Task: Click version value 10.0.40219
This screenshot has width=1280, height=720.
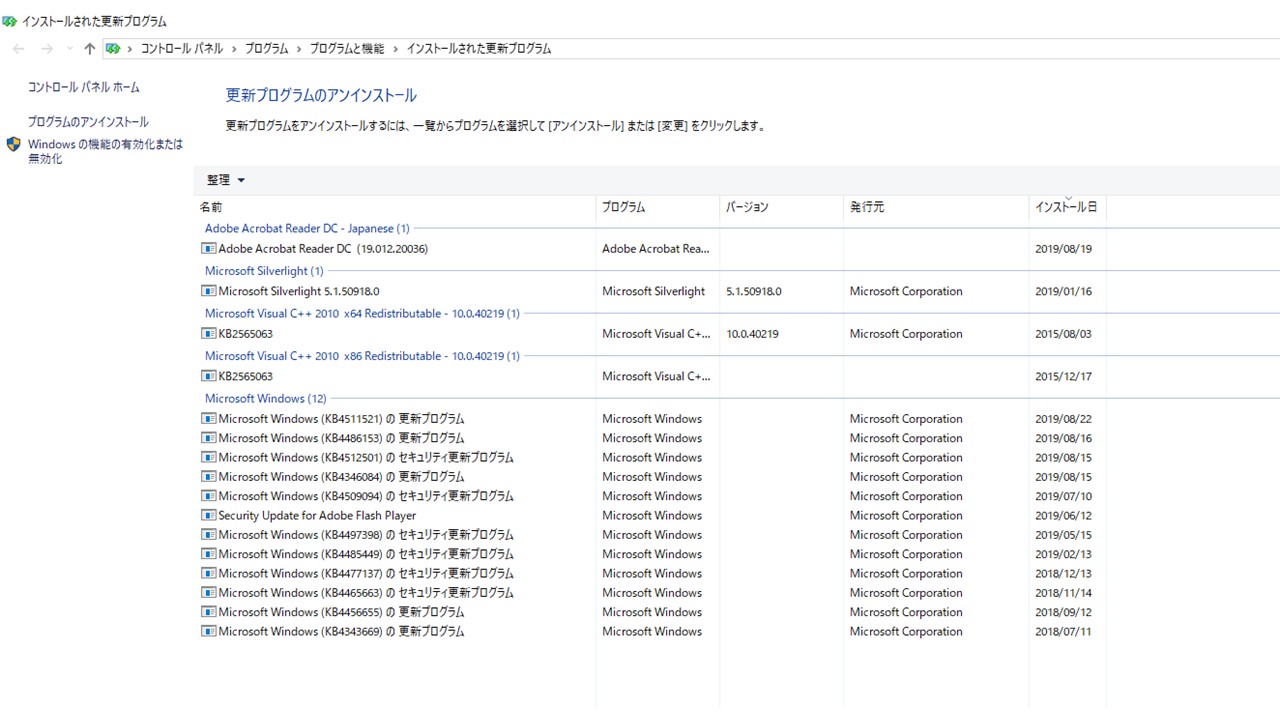Action: pyautogui.click(x=752, y=334)
